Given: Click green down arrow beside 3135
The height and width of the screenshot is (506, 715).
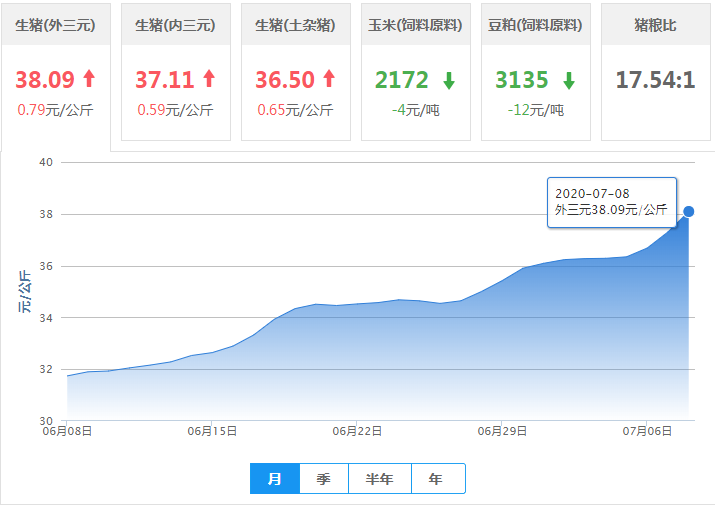Looking at the screenshot, I should pos(569,80).
